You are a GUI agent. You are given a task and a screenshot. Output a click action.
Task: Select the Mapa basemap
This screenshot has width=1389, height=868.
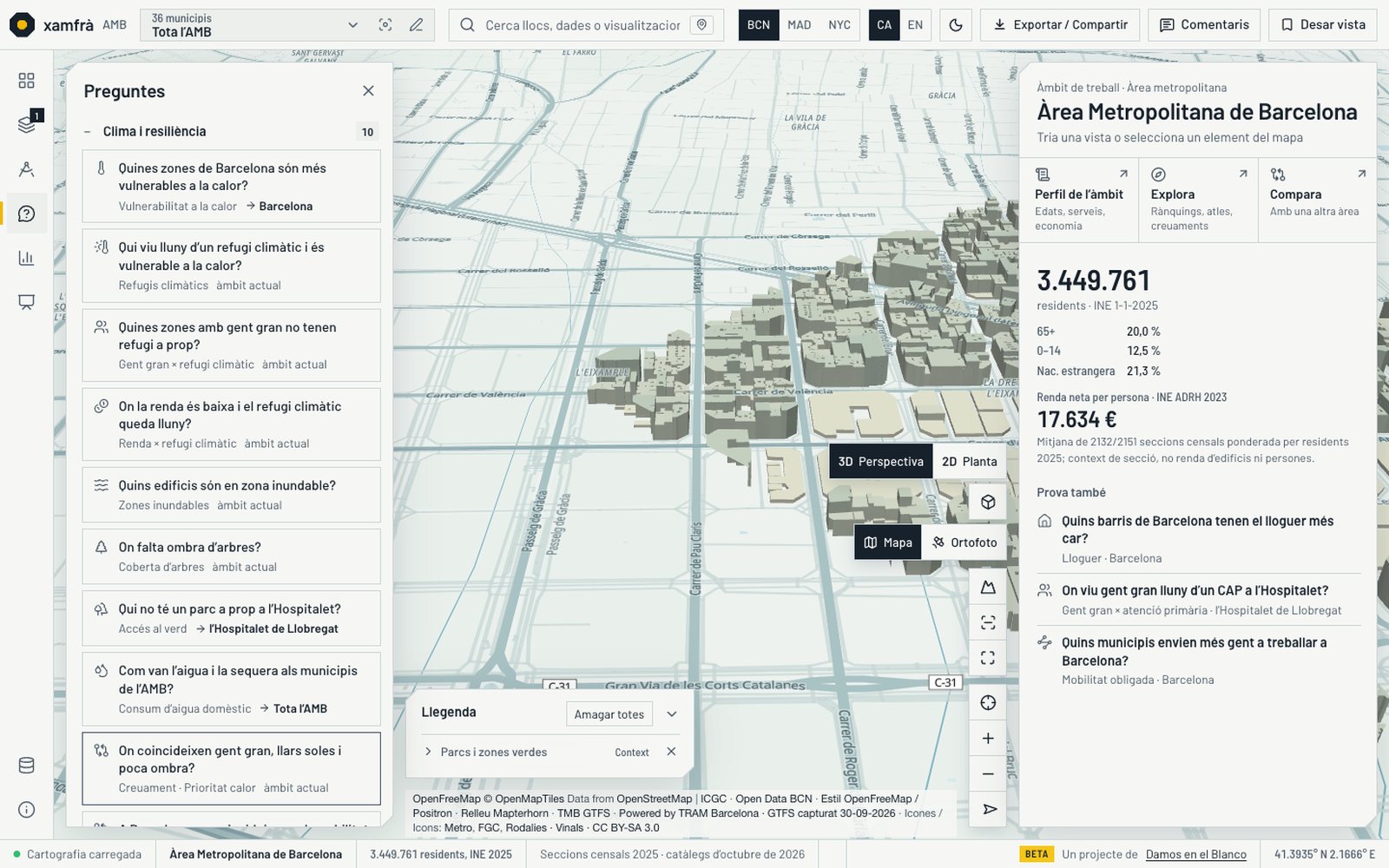[x=888, y=542]
